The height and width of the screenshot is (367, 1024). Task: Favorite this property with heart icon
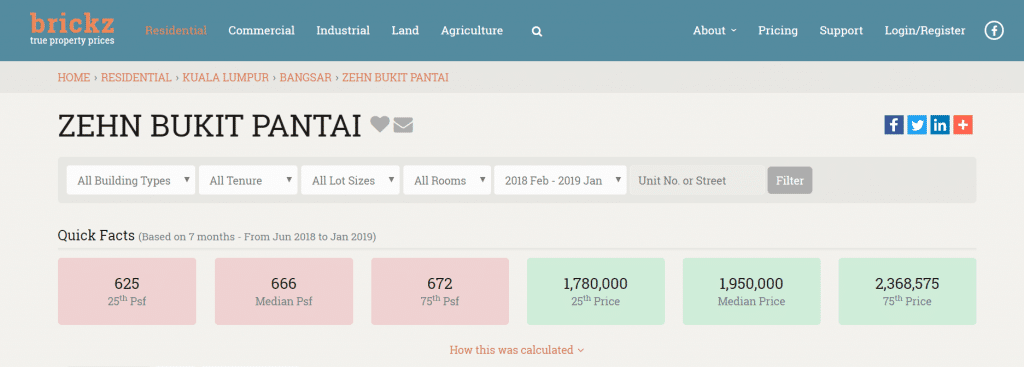pos(380,124)
